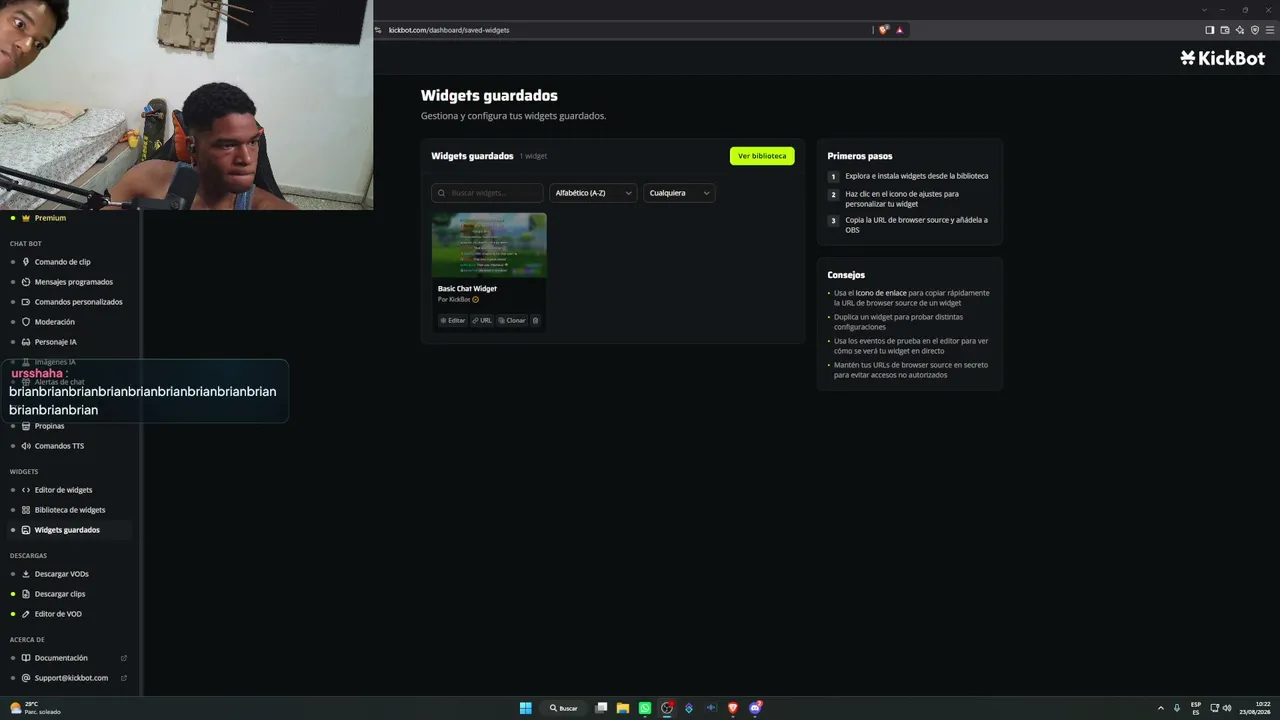
Task: Show hidden system tray icons
Action: (1161, 708)
